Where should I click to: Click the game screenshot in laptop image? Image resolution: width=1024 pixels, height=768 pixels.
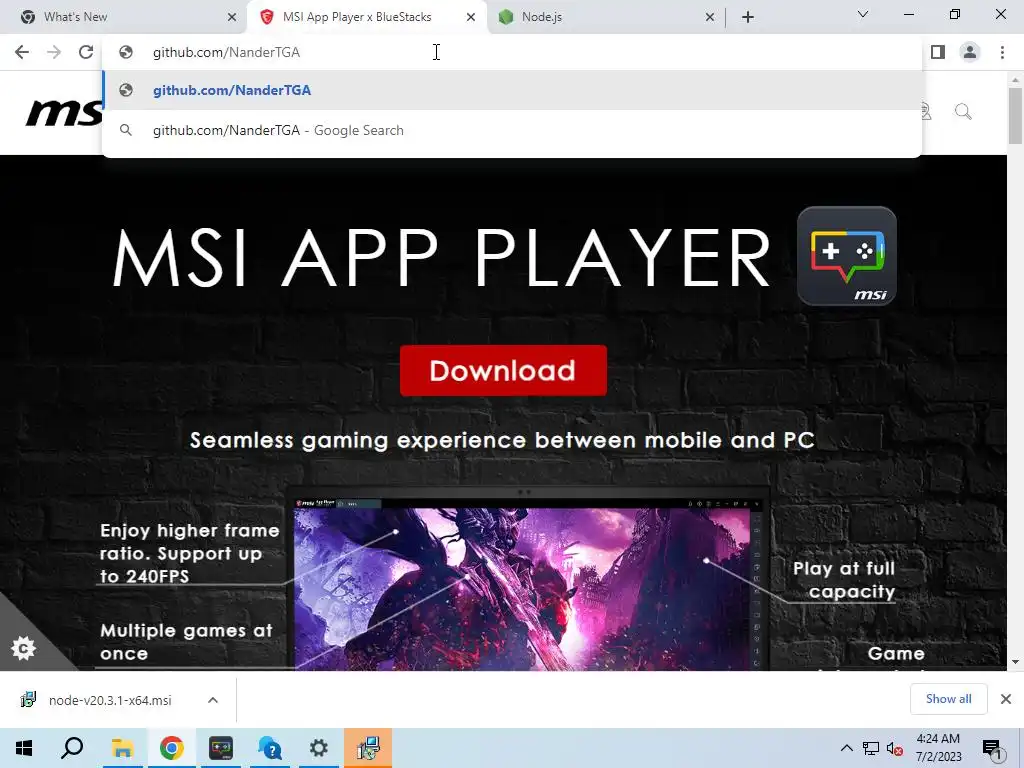522,589
